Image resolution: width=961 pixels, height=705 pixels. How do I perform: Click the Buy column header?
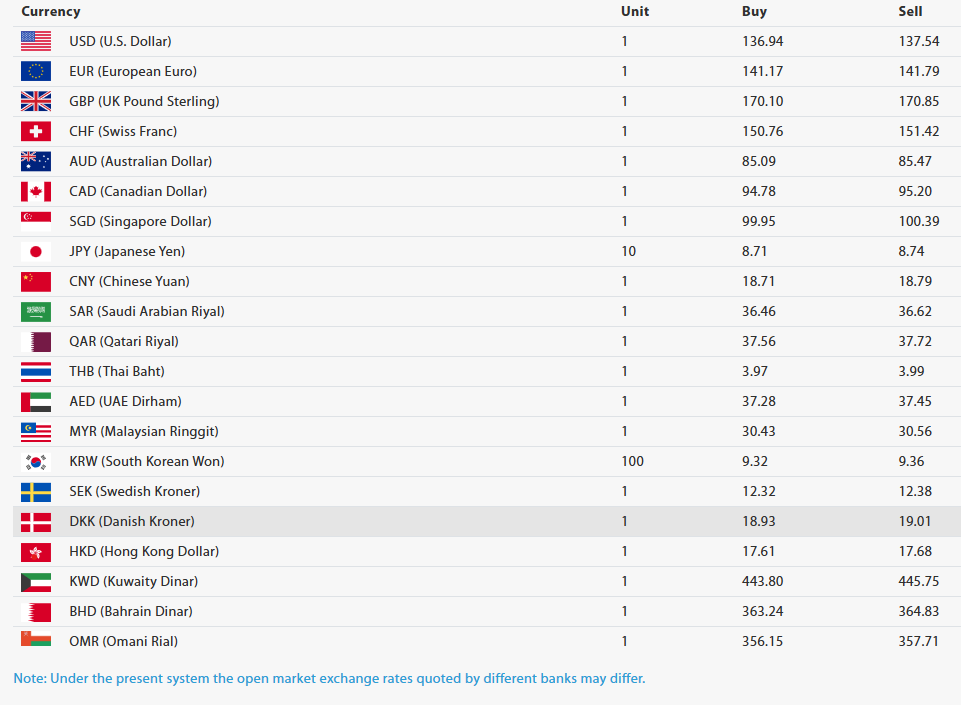[x=754, y=12]
